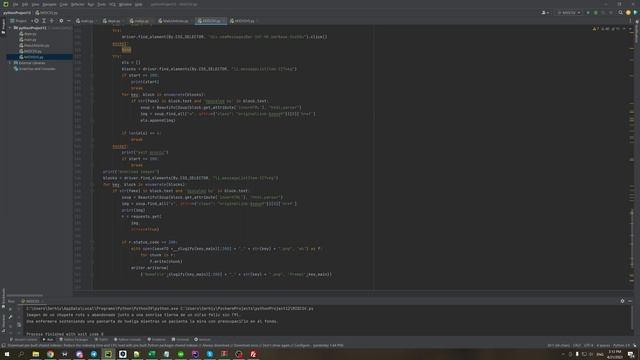Open Search Everywhere magnifier icon
The width and height of the screenshot is (640, 360).
620,13
